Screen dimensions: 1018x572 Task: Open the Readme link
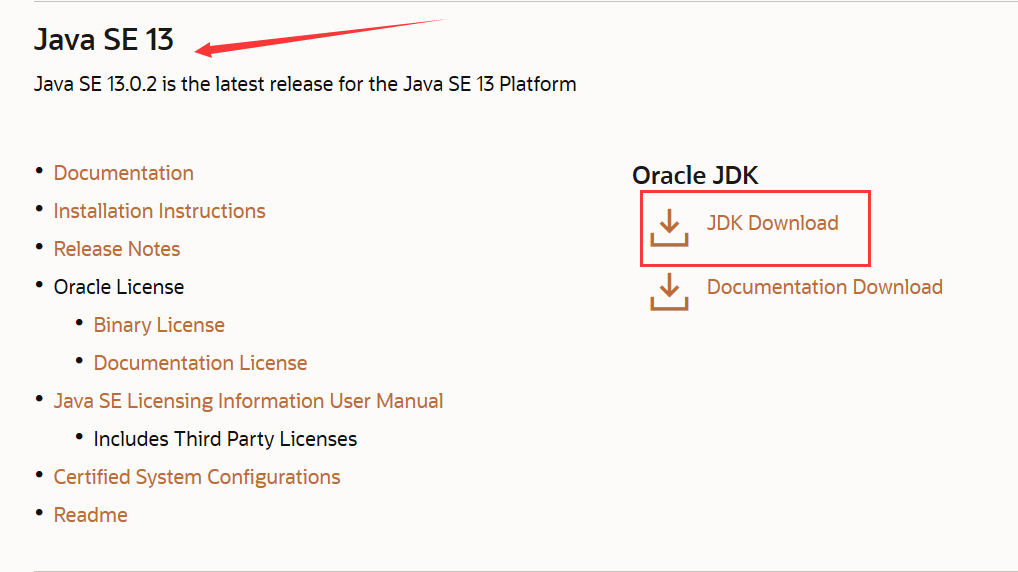coord(90,515)
